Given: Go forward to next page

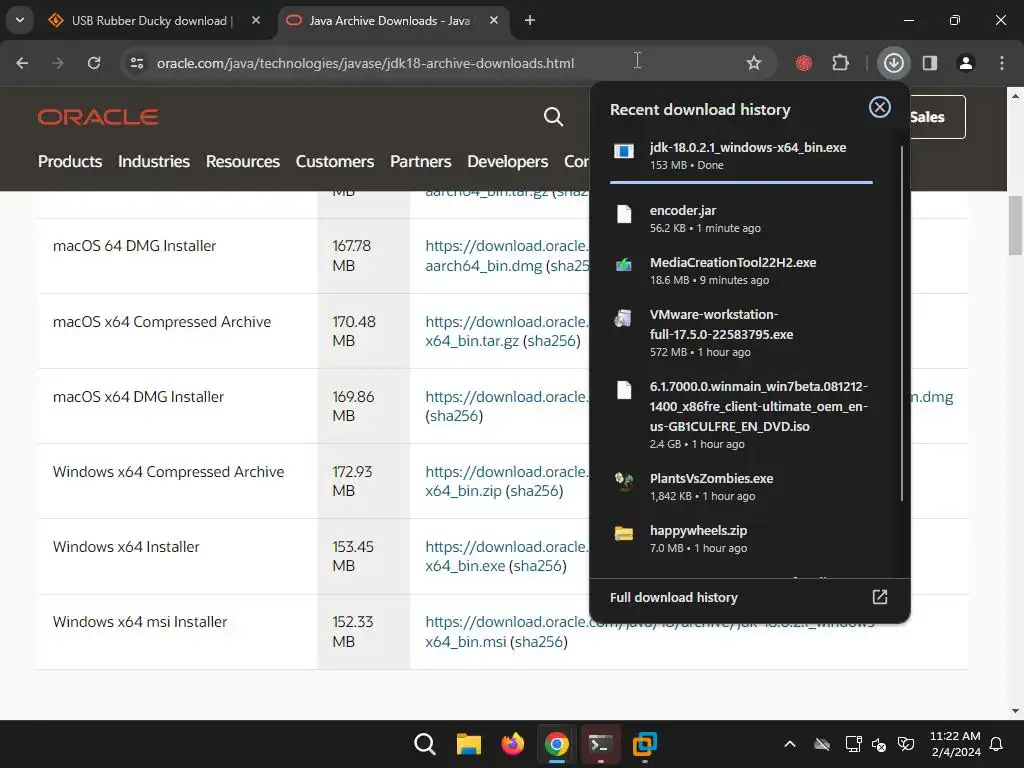Looking at the screenshot, I should tap(58, 63).
